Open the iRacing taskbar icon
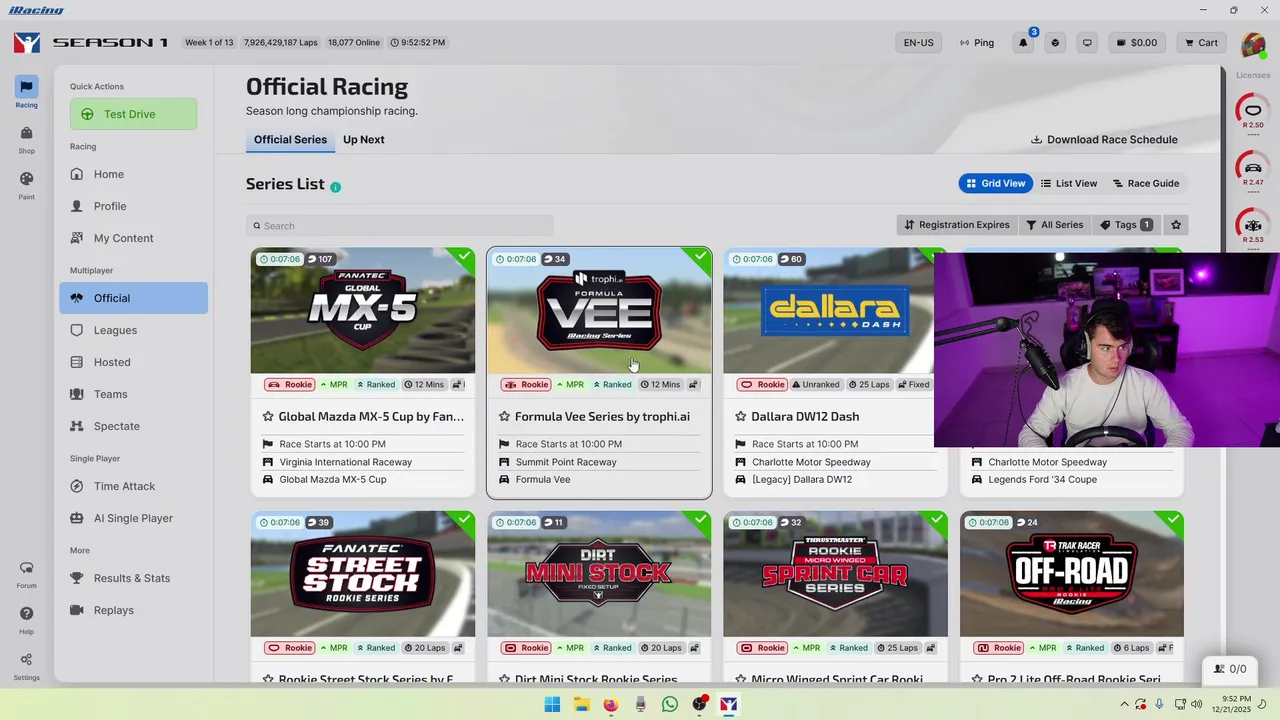Image resolution: width=1280 pixels, height=720 pixels. 729,704
